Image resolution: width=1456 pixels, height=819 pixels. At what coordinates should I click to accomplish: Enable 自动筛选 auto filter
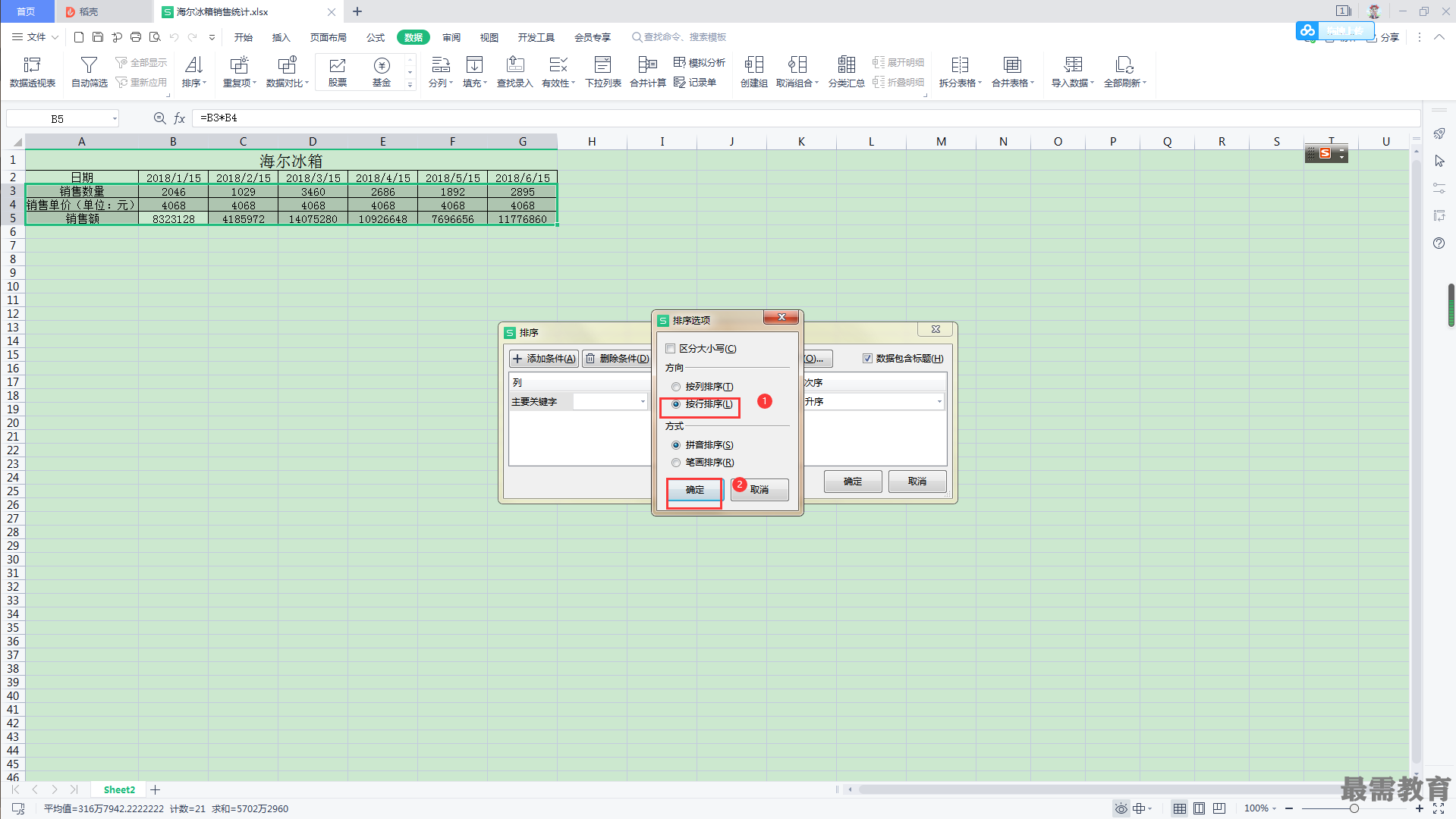90,72
